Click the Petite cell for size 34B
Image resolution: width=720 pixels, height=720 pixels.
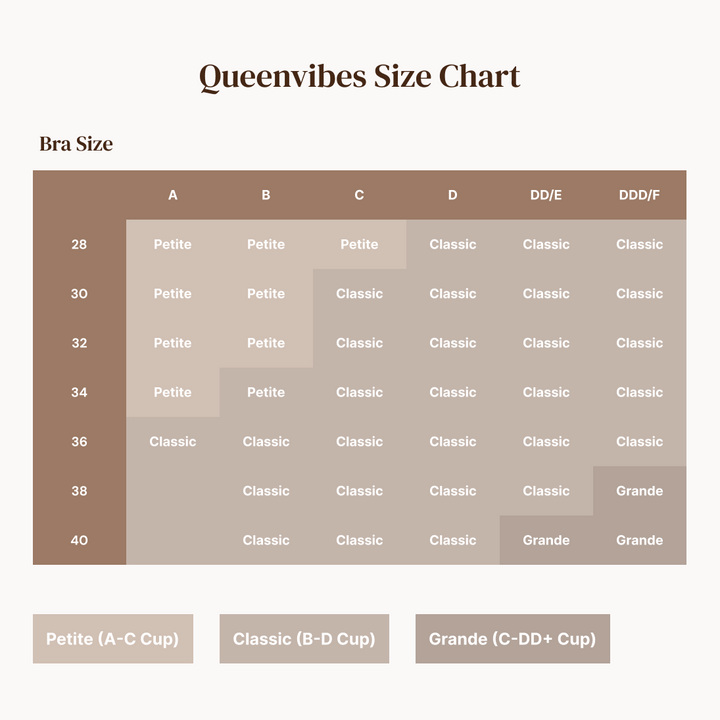click(266, 392)
